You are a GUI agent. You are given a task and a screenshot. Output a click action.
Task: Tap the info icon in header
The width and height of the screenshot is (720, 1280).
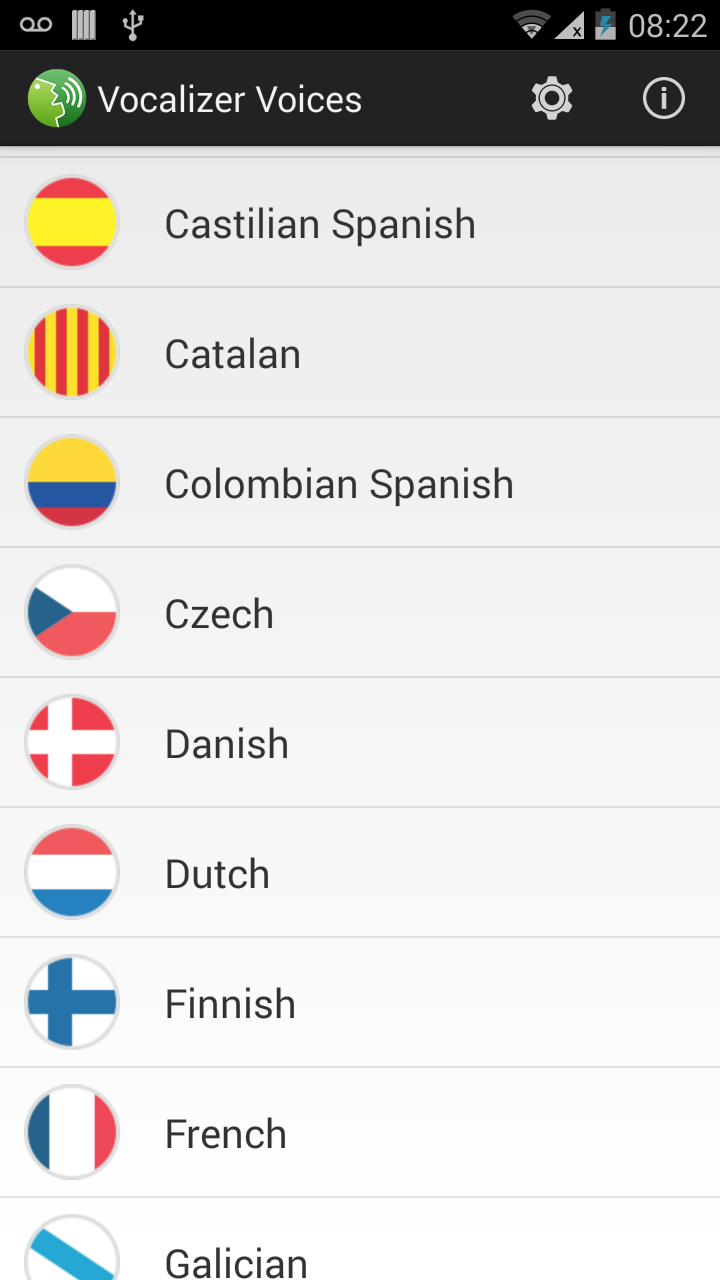(663, 99)
